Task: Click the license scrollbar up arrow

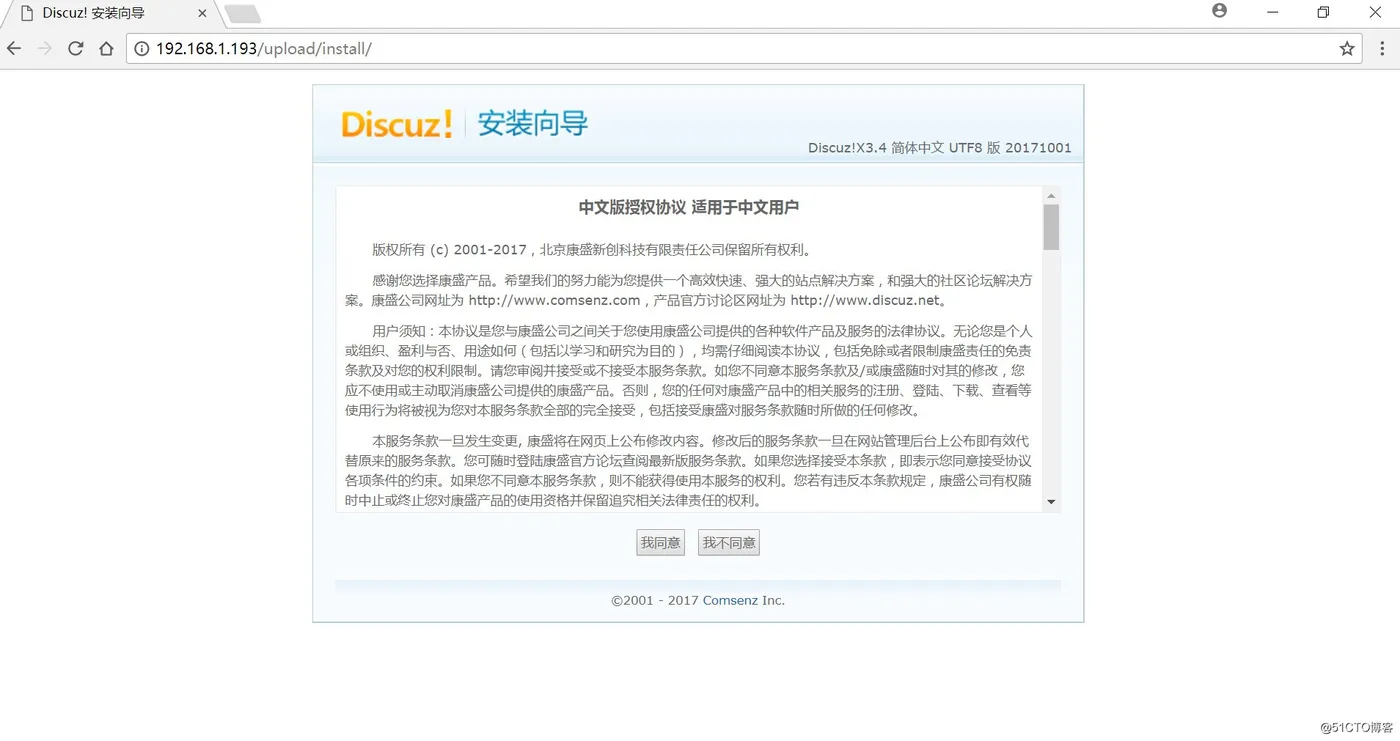Action: 1051,196
